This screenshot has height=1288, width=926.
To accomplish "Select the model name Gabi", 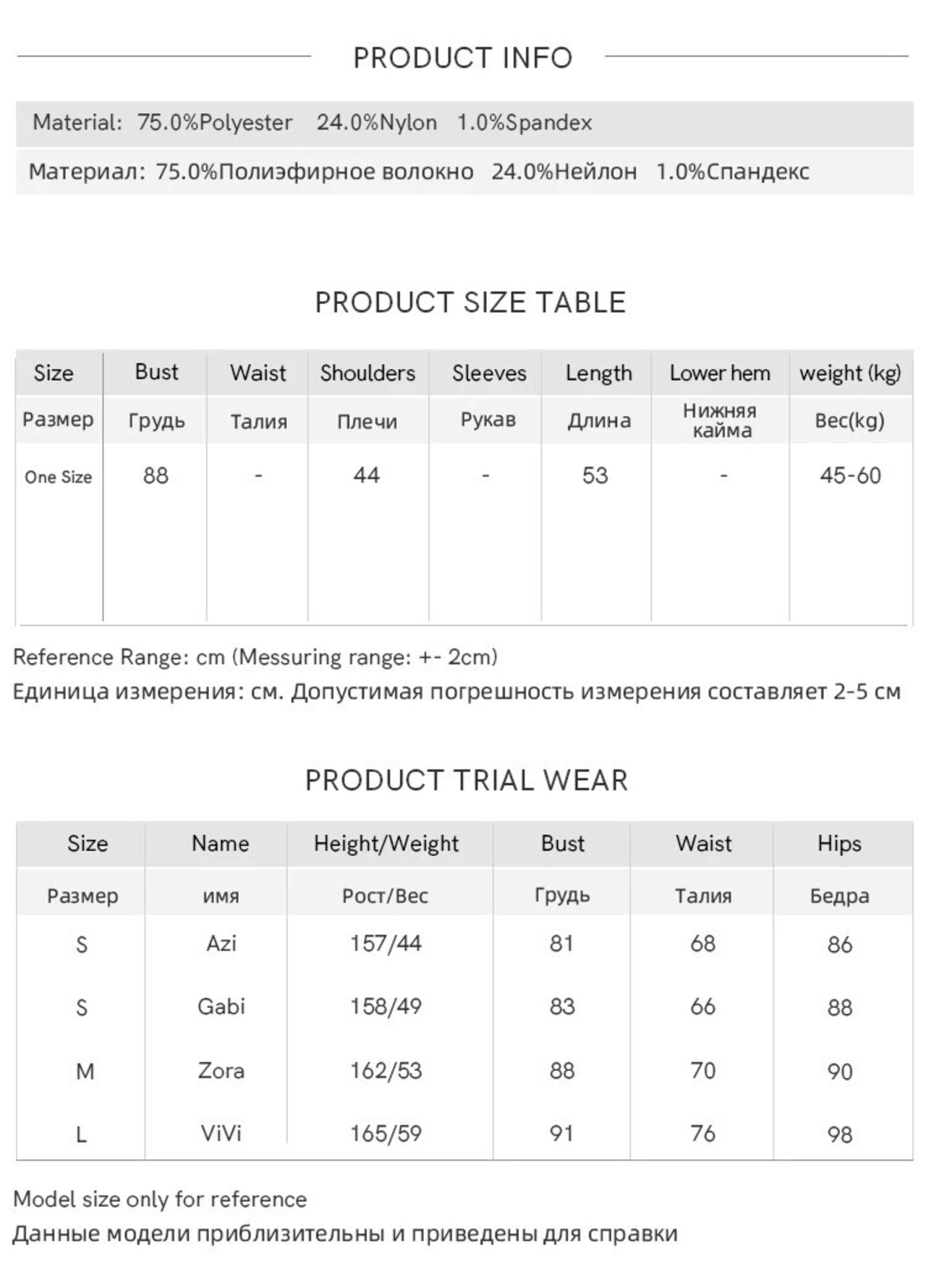I will [221, 1007].
